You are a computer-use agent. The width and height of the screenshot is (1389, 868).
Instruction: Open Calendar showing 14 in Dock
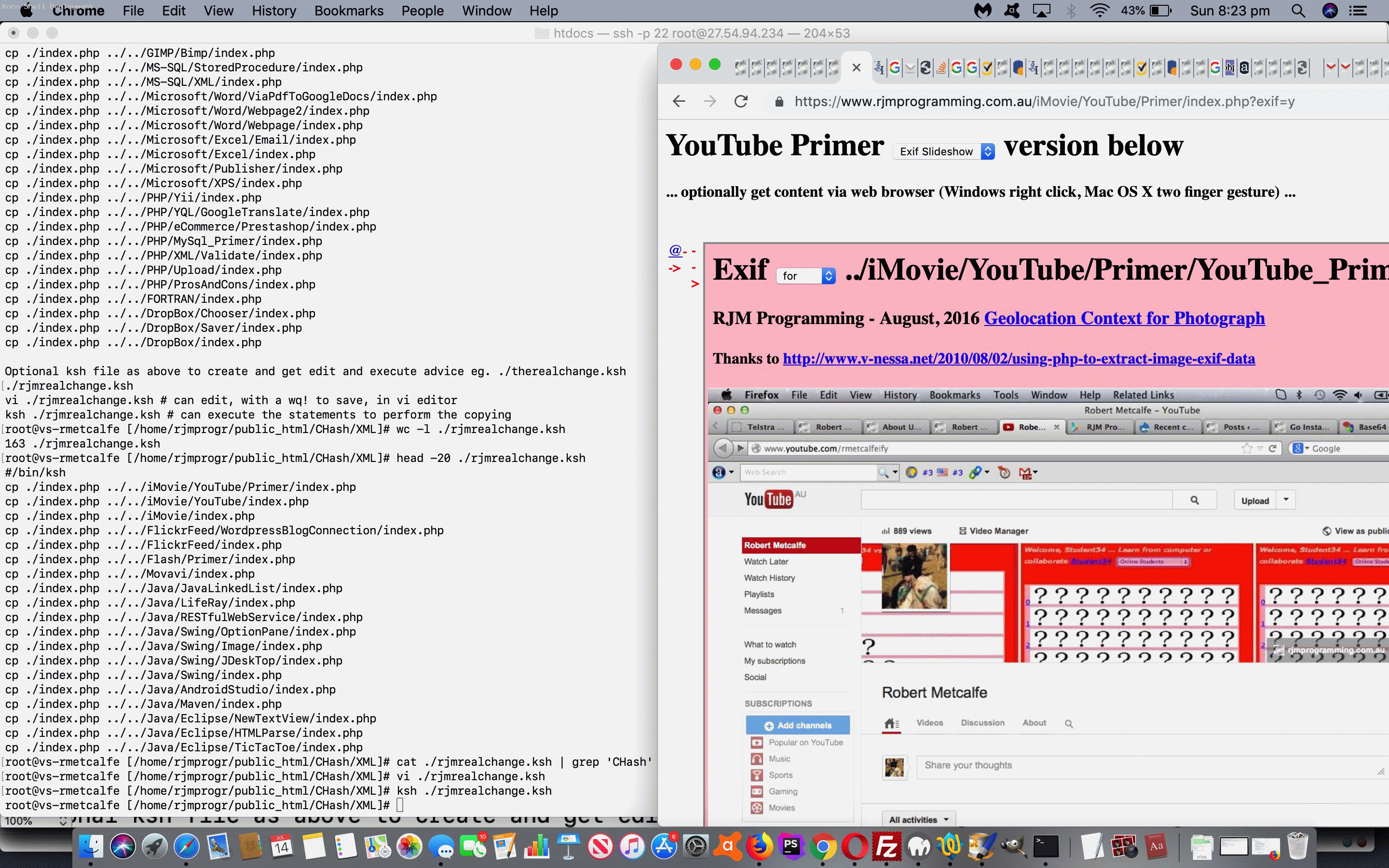click(281, 846)
